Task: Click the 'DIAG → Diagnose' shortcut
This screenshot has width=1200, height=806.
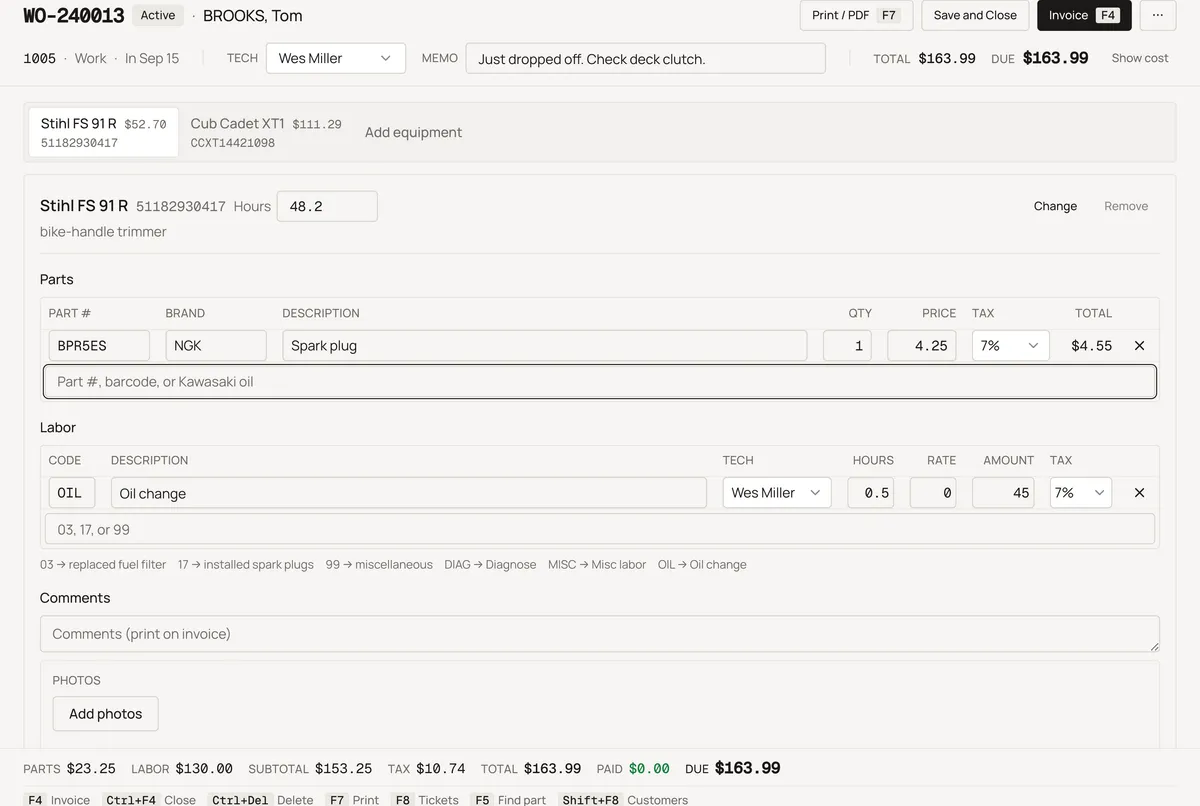Action: click(490, 565)
